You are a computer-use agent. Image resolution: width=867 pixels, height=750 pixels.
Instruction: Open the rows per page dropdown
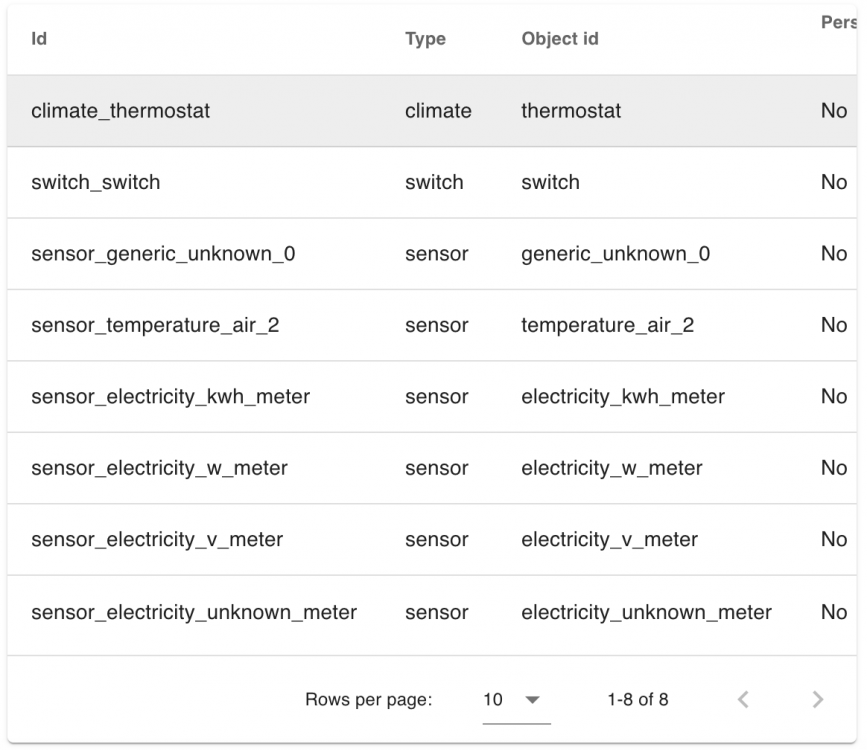[x=515, y=700]
